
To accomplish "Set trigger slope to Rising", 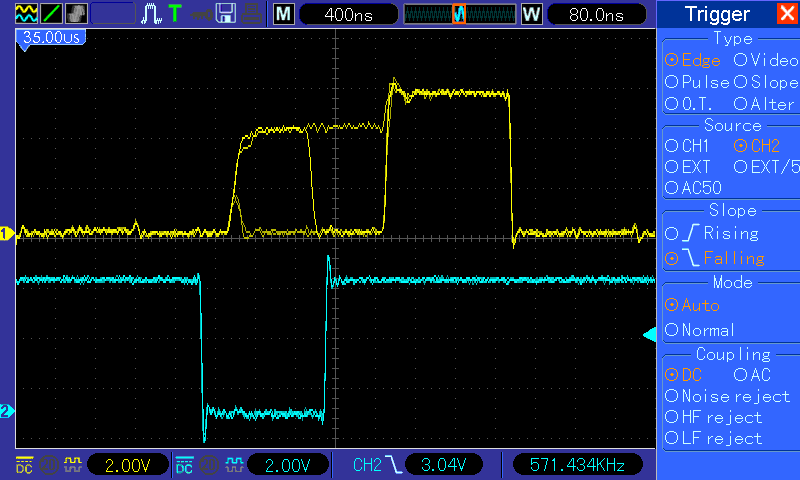I will (x=721, y=234).
